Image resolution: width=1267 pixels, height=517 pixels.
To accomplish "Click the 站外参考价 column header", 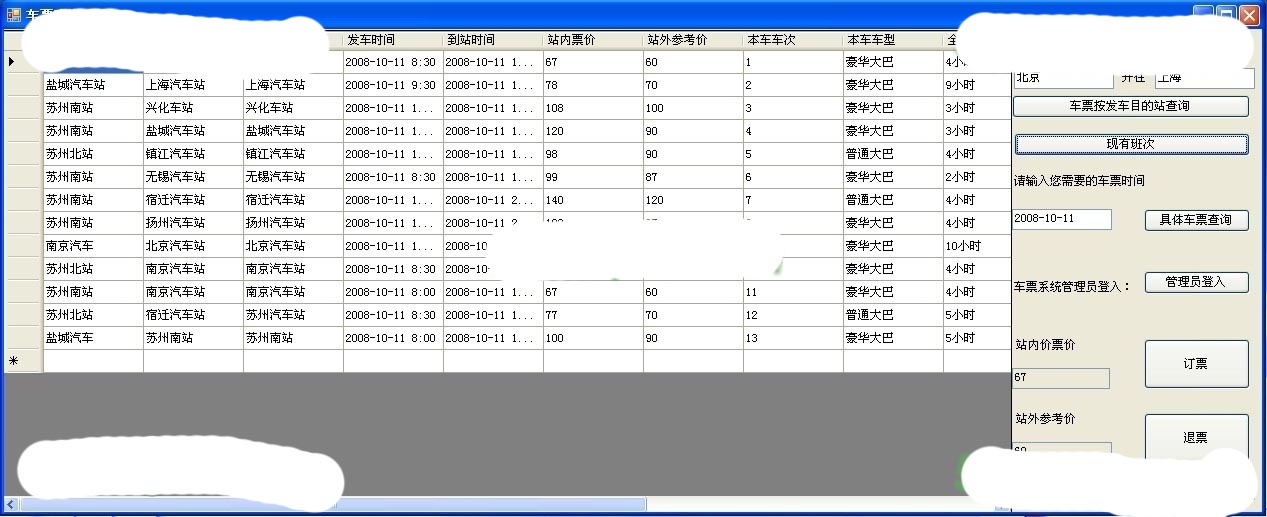I will pyautogui.click(x=693, y=40).
